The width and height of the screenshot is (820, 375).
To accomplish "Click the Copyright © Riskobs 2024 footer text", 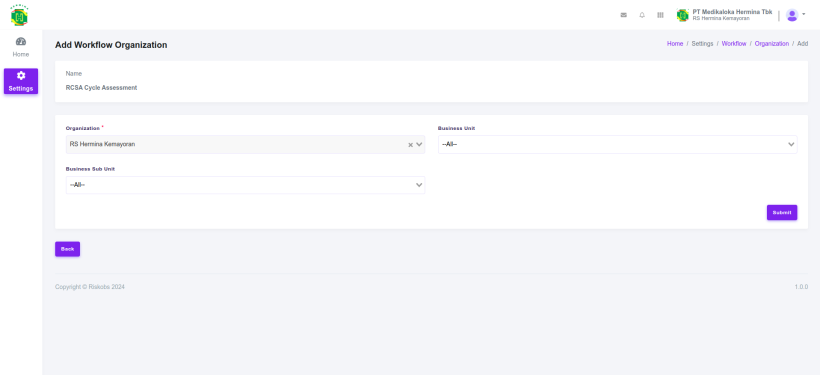I will click(x=89, y=287).
